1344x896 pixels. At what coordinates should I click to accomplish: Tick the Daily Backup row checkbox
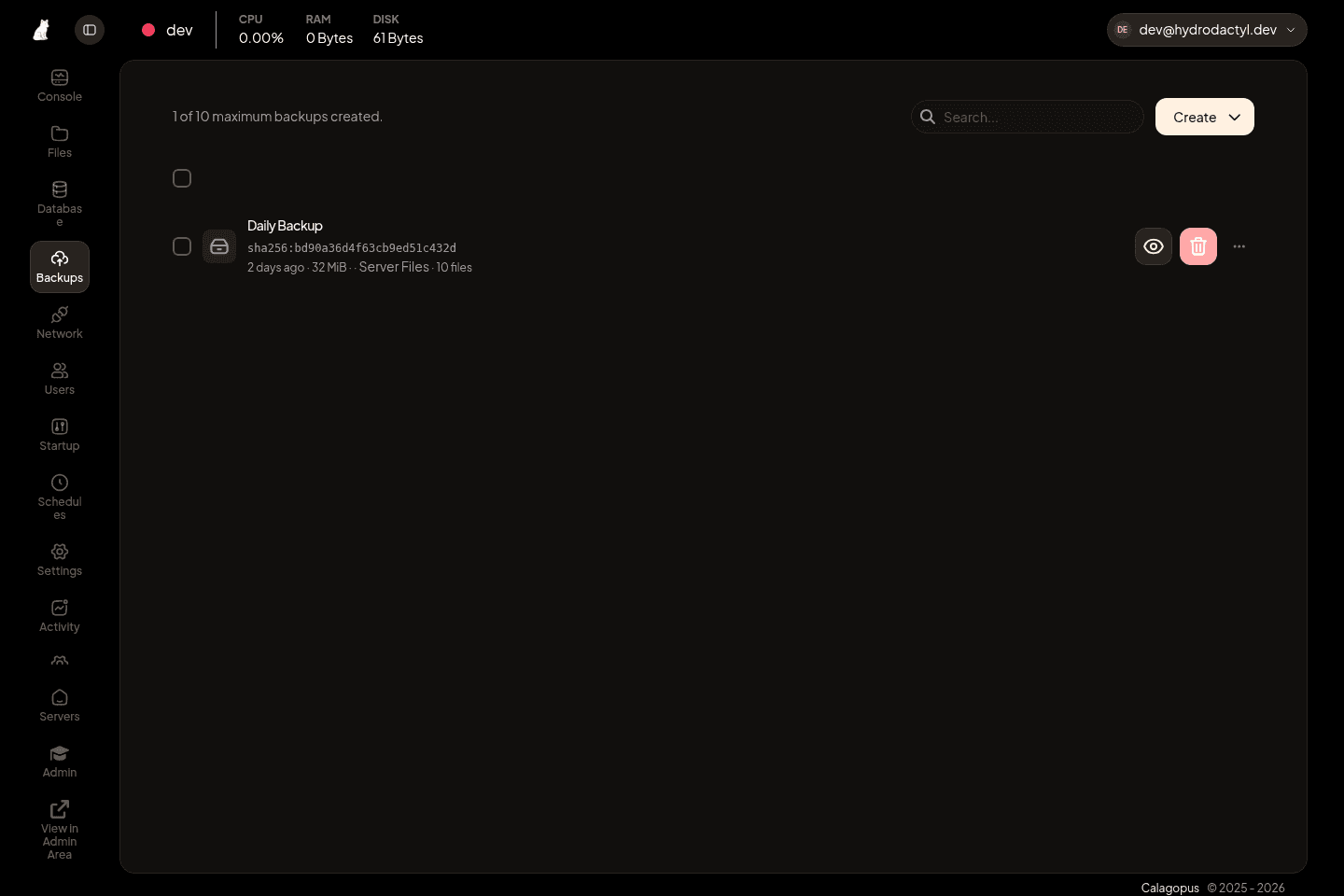(182, 246)
